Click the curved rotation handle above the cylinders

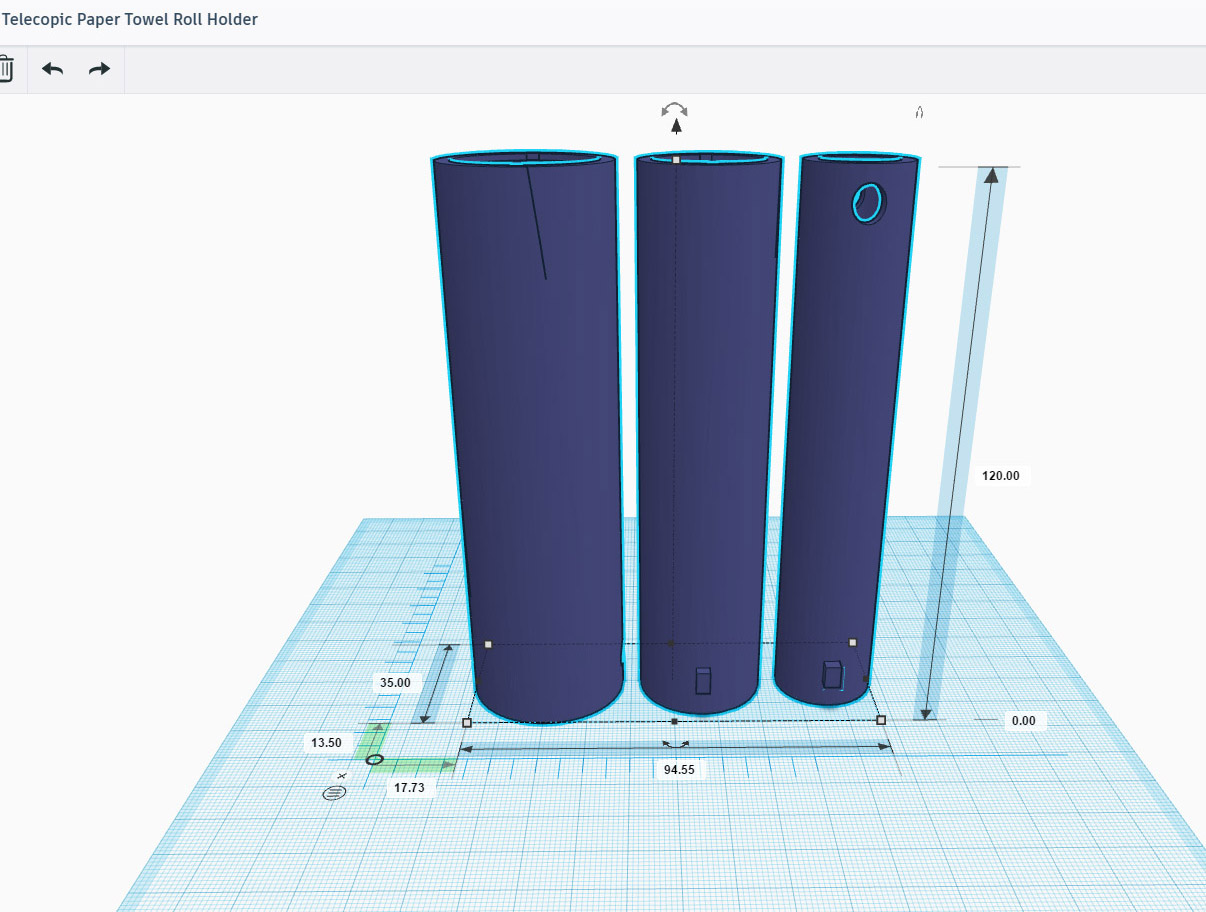click(676, 108)
